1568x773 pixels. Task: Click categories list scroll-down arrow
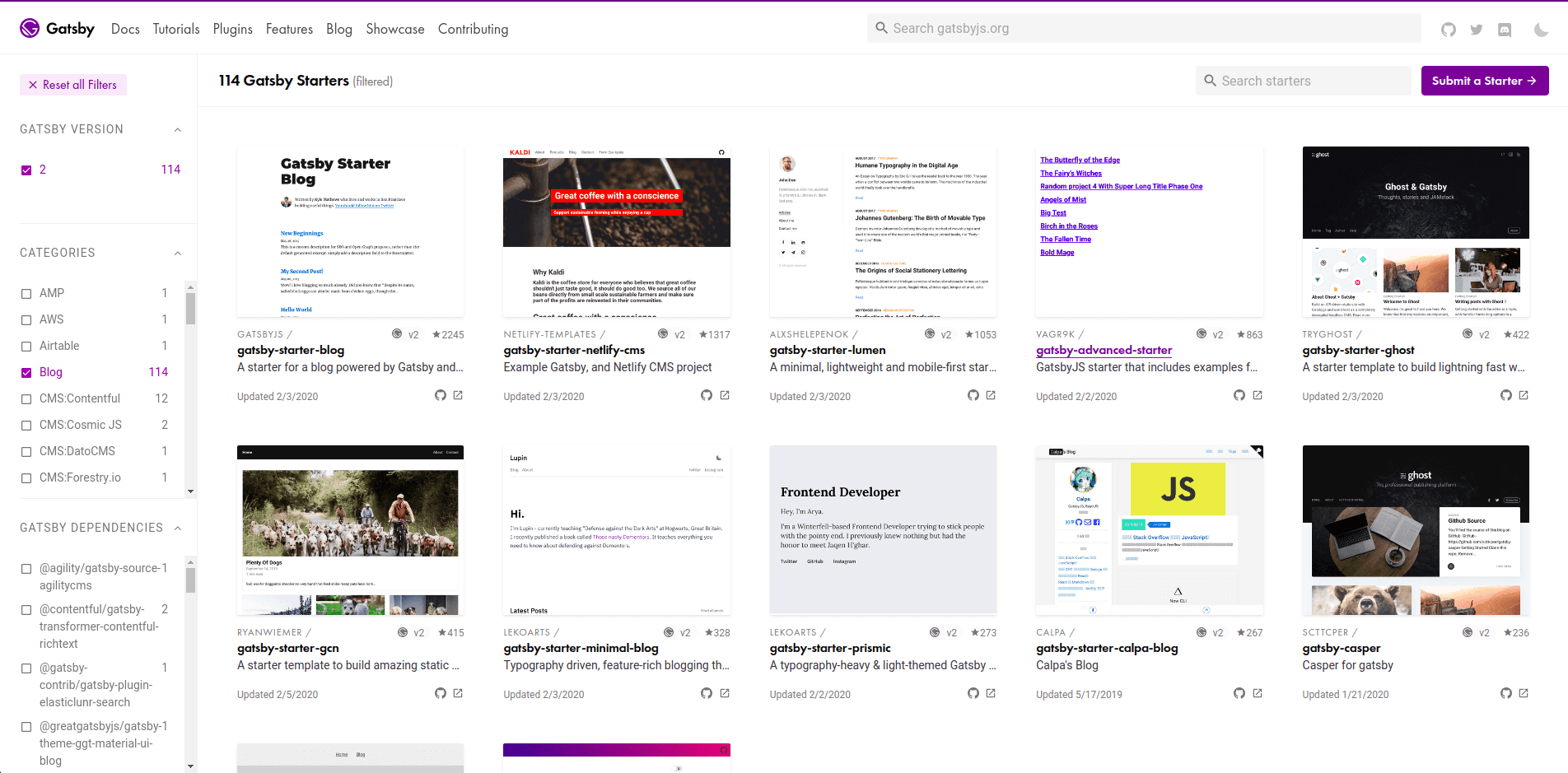(191, 491)
